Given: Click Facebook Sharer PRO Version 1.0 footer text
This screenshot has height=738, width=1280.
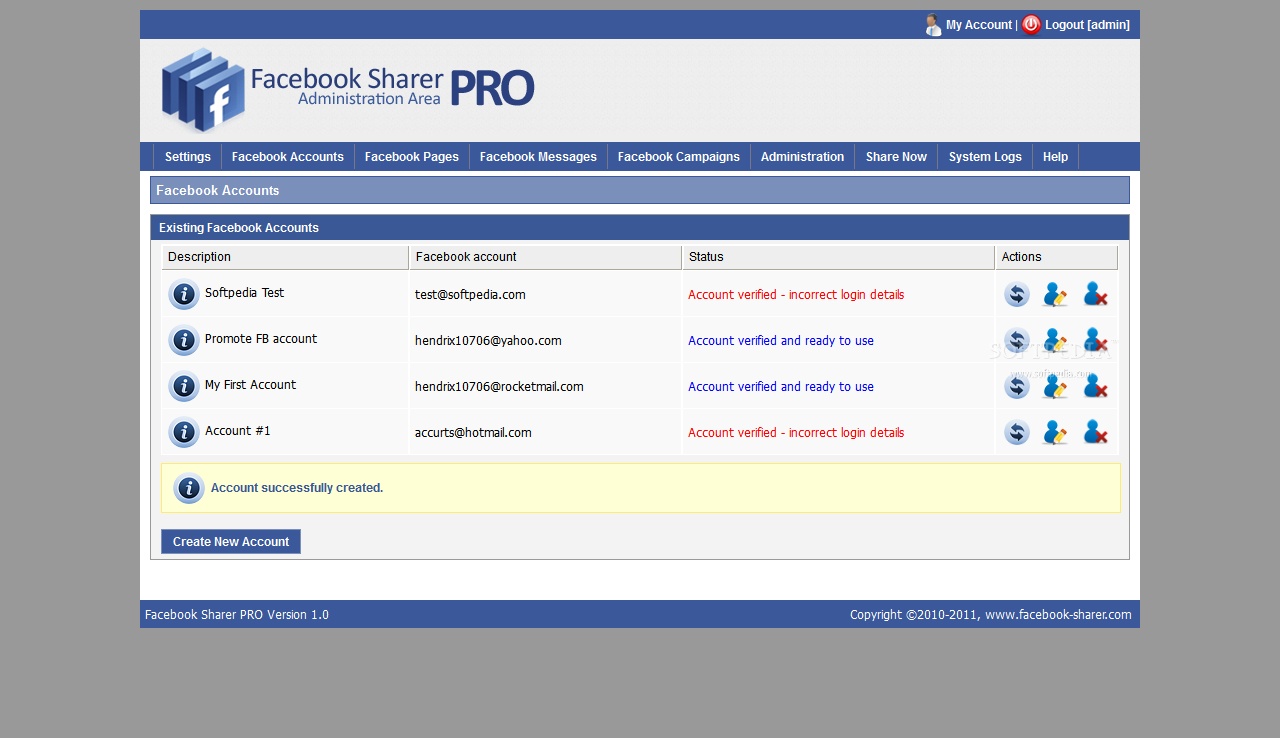Looking at the screenshot, I should tap(237, 615).
